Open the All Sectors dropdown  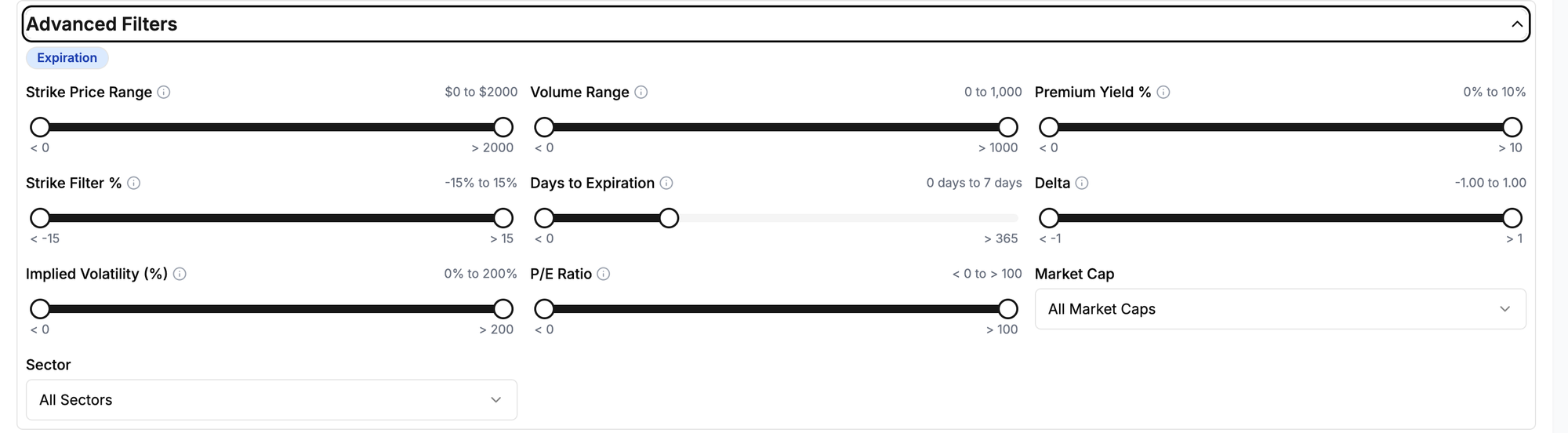[271, 400]
